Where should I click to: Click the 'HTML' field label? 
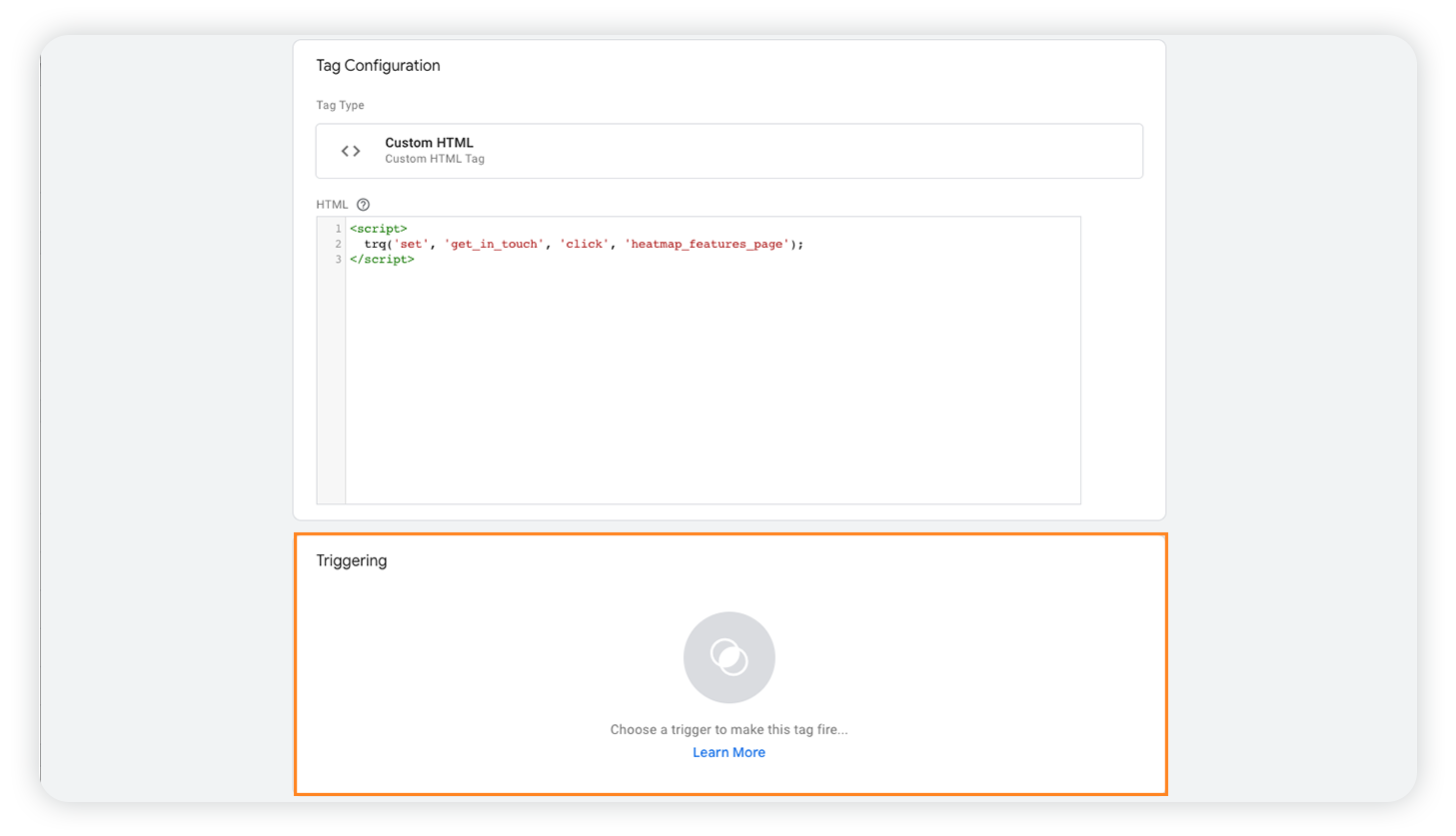pyautogui.click(x=332, y=205)
